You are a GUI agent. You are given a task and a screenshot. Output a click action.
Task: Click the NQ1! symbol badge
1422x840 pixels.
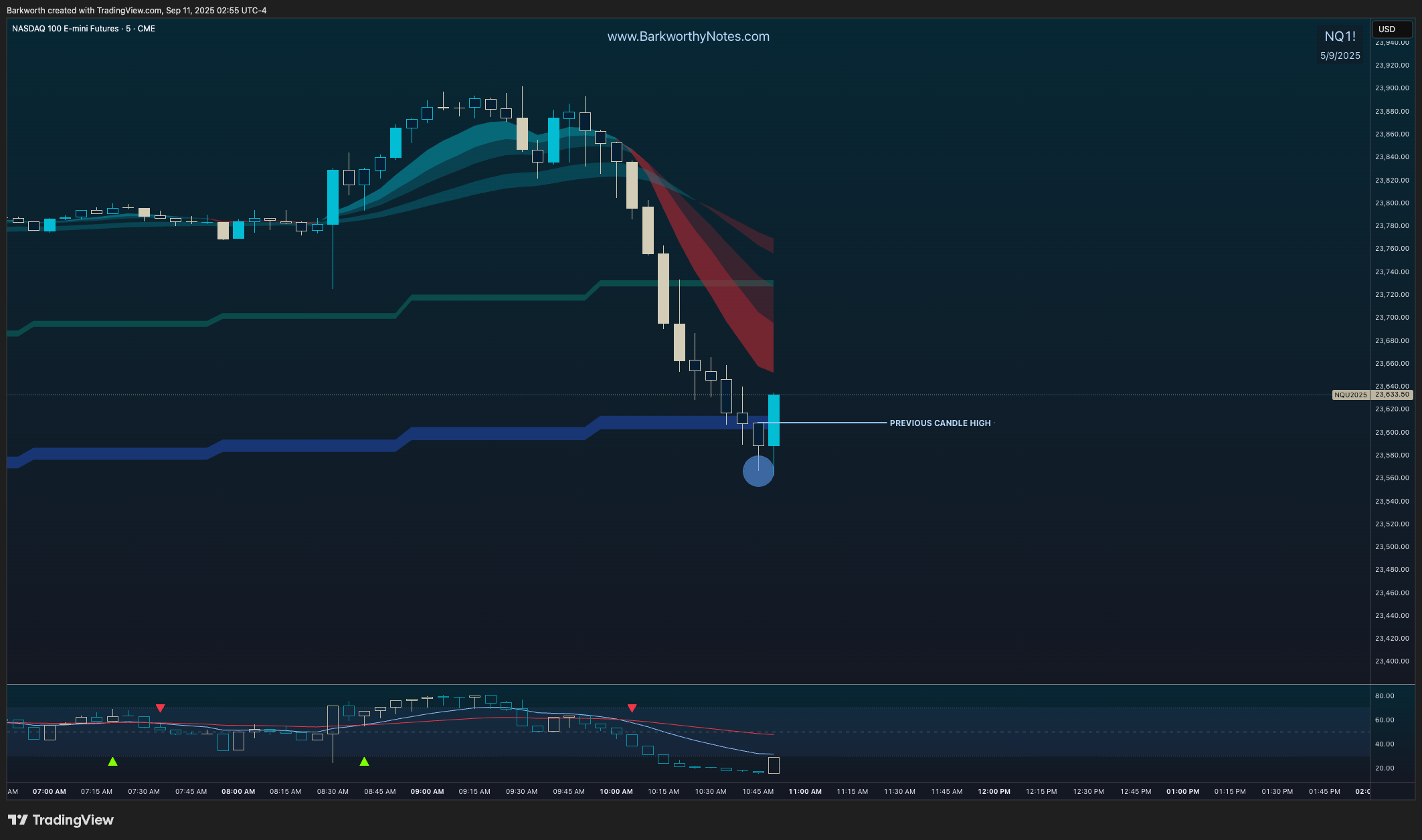[x=1340, y=37]
